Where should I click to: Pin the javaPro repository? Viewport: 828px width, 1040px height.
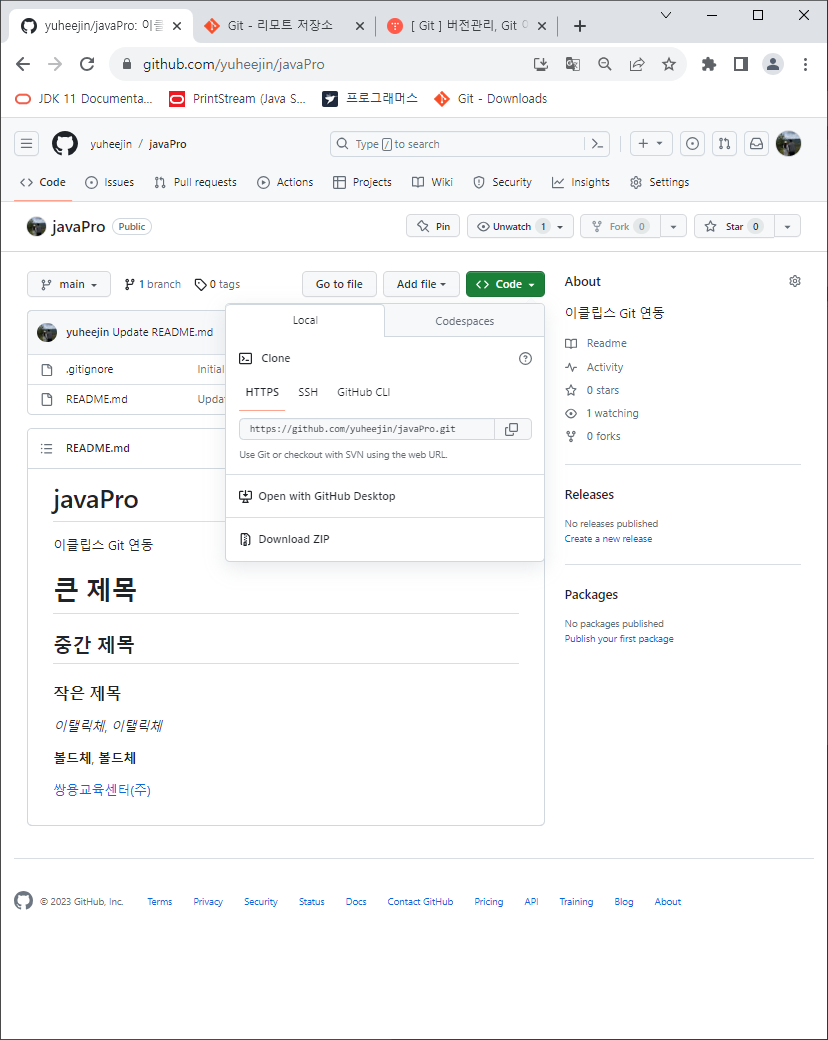tap(433, 226)
